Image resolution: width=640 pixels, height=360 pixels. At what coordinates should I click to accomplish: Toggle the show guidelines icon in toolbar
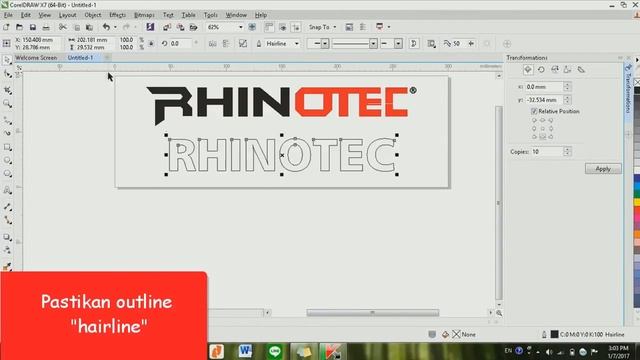[x=296, y=27]
